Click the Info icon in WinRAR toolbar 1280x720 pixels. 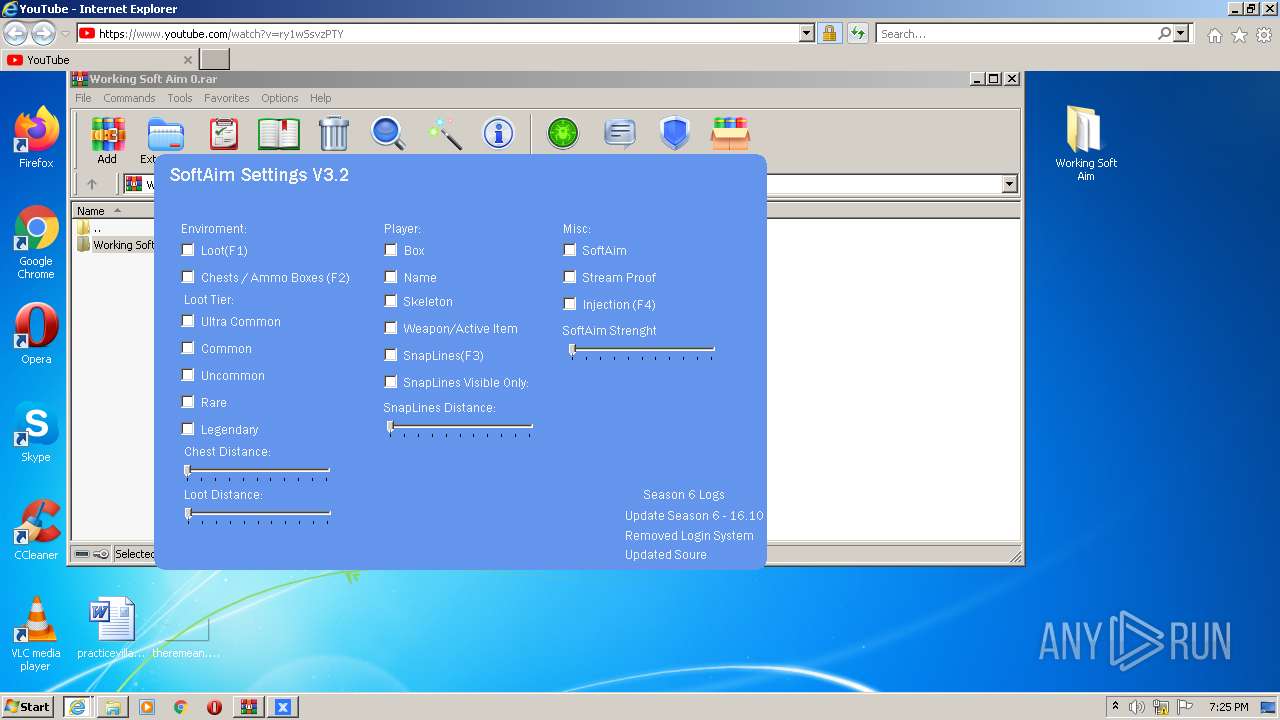[x=498, y=133]
